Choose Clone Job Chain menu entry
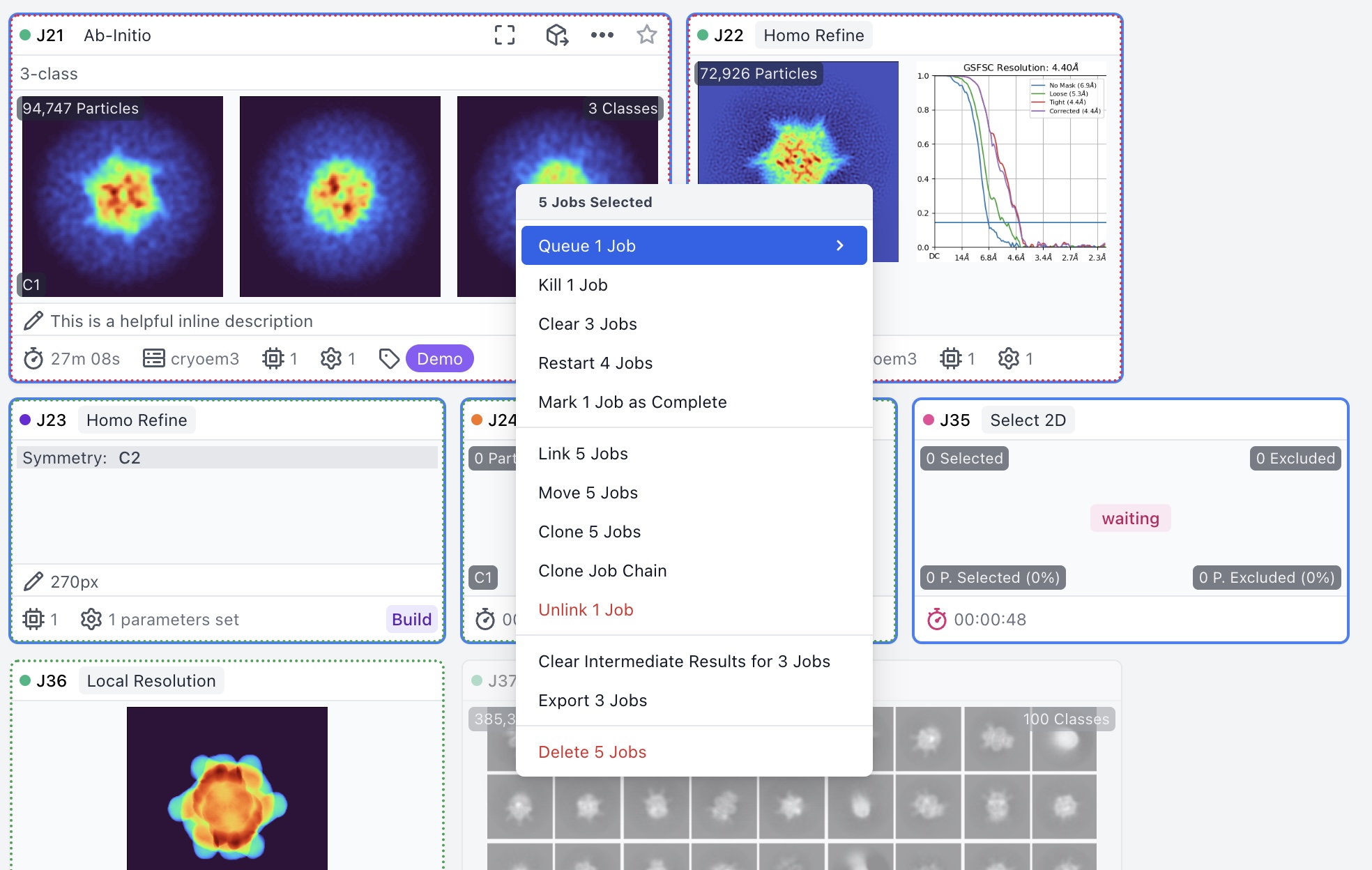This screenshot has height=870, width=1372. [x=602, y=571]
